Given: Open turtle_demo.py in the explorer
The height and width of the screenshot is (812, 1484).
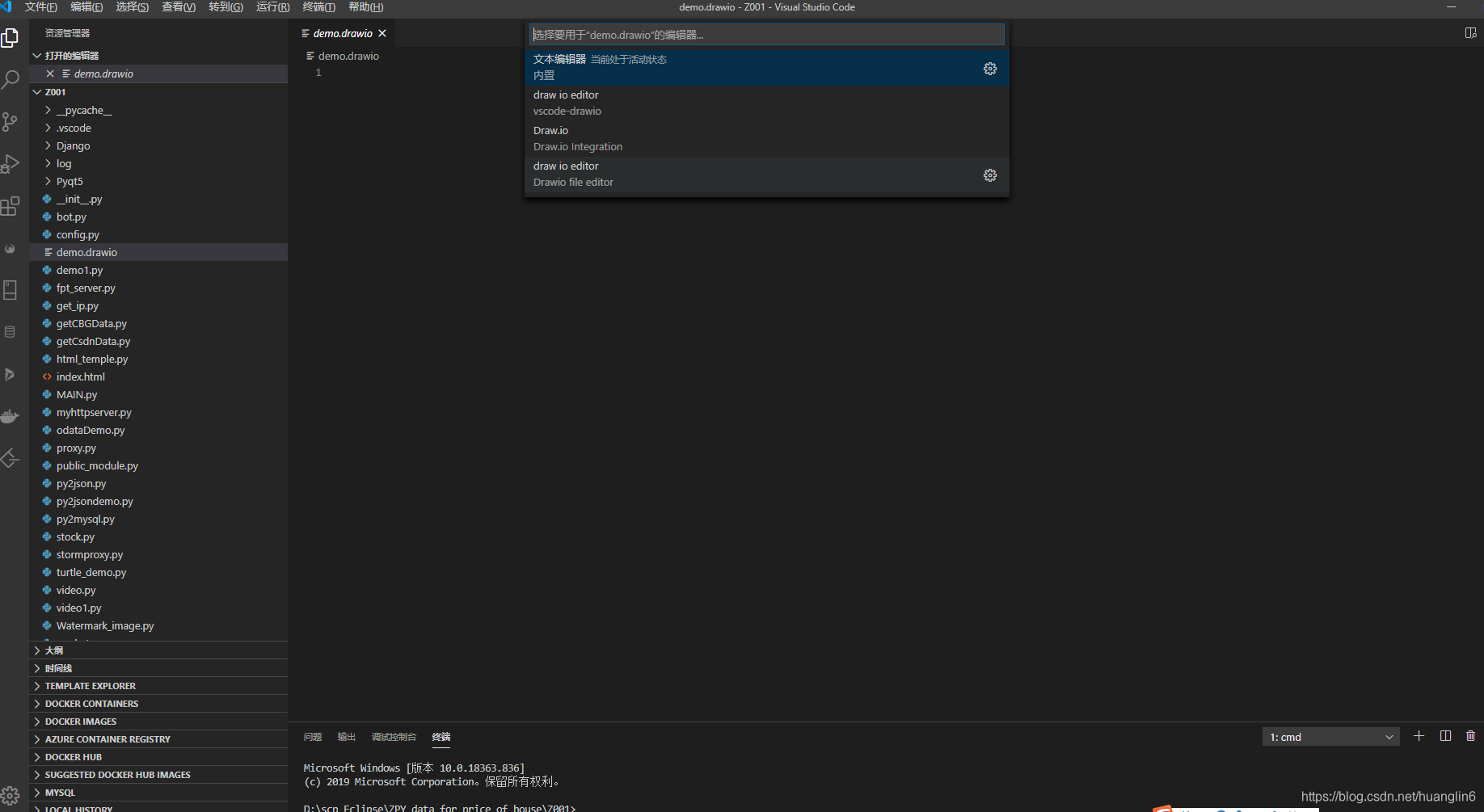Looking at the screenshot, I should (x=158, y=572).
